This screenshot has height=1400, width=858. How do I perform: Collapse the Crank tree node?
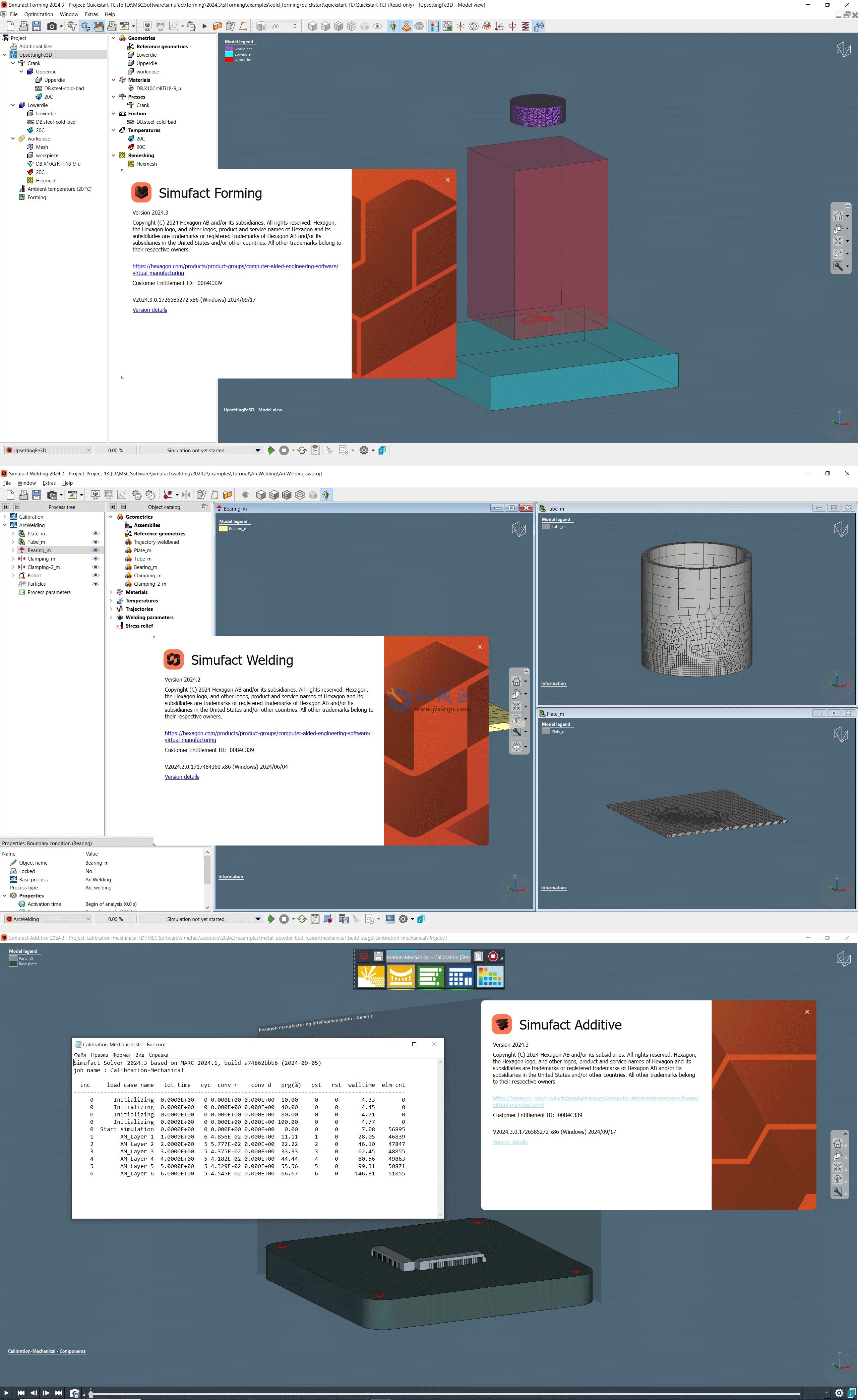click(13, 63)
